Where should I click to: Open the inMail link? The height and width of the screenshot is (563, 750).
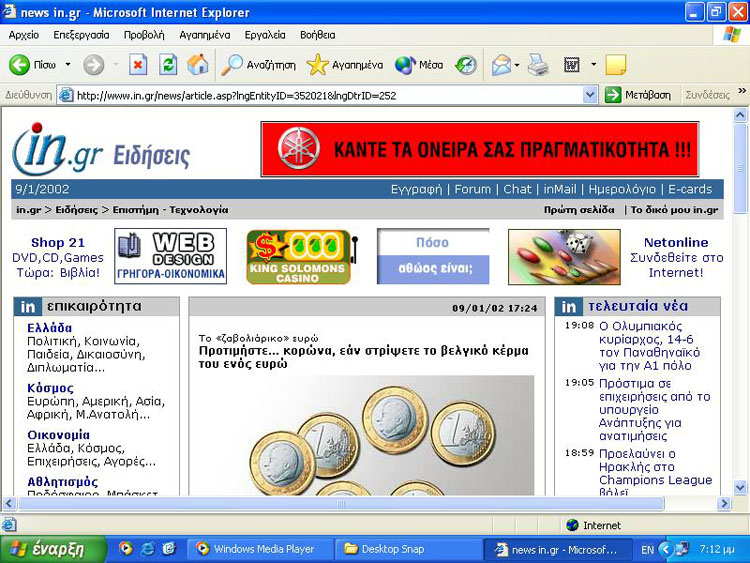[560, 189]
